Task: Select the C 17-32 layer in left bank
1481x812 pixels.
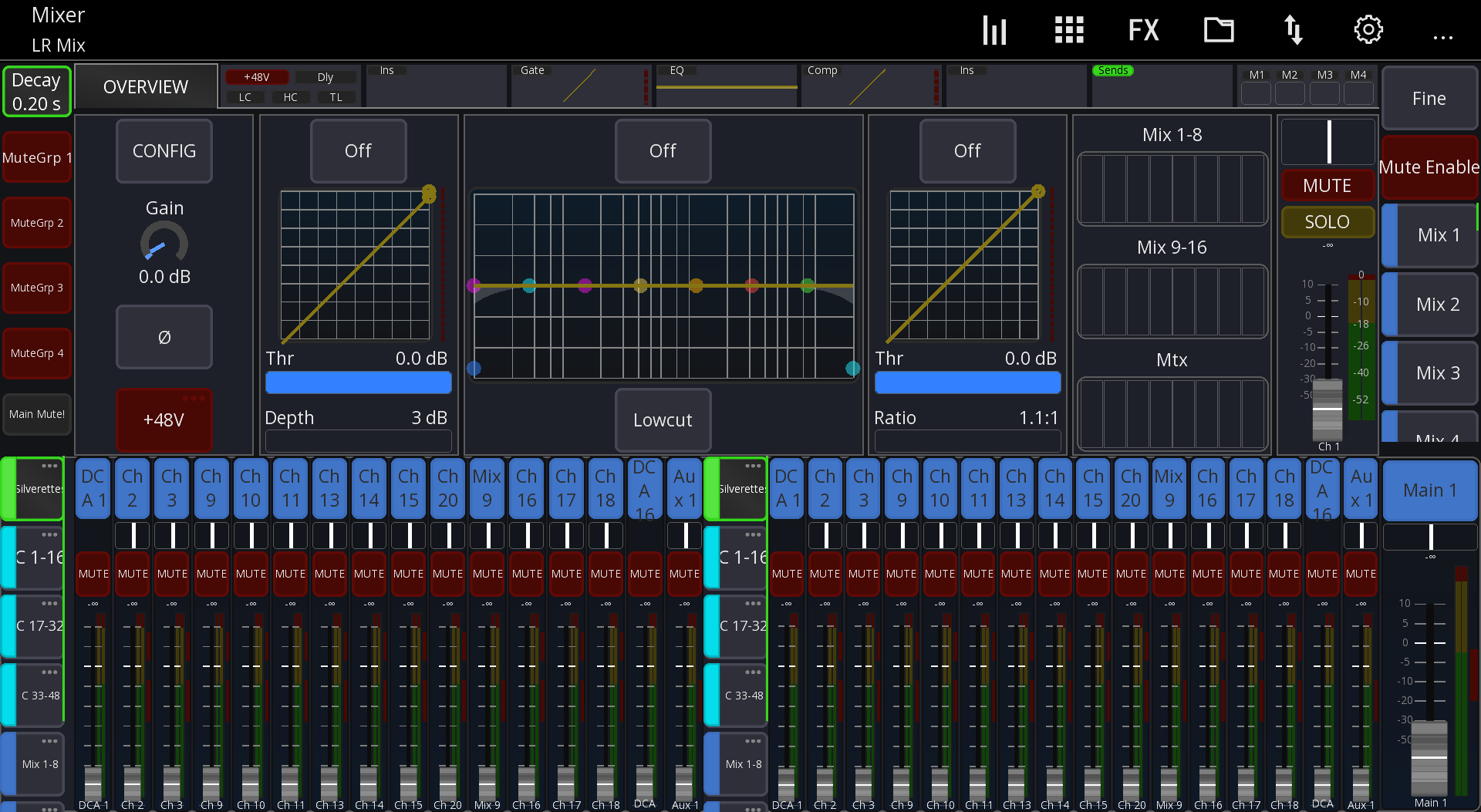Action: pyautogui.click(x=32, y=626)
